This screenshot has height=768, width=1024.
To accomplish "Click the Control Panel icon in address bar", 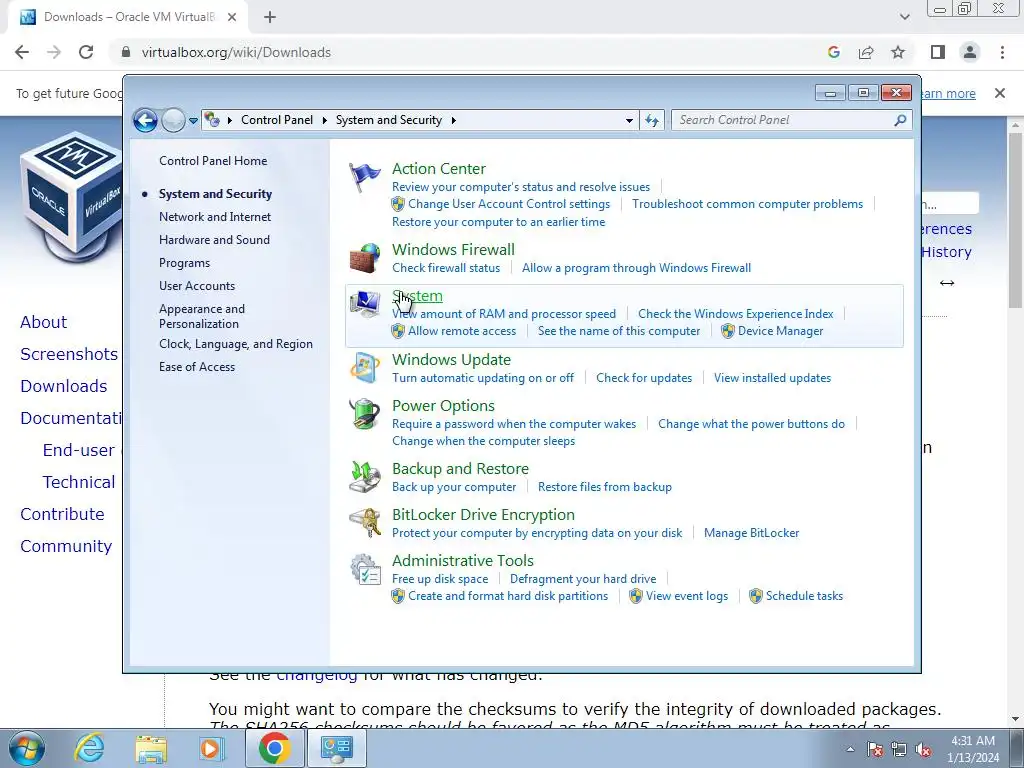I will point(212,120).
